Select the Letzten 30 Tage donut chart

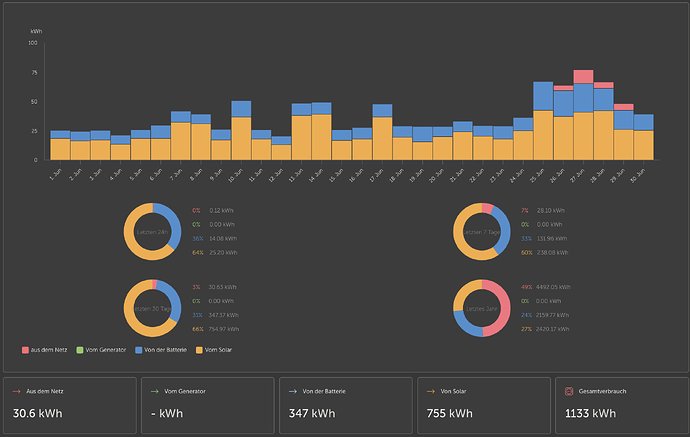pos(152,308)
